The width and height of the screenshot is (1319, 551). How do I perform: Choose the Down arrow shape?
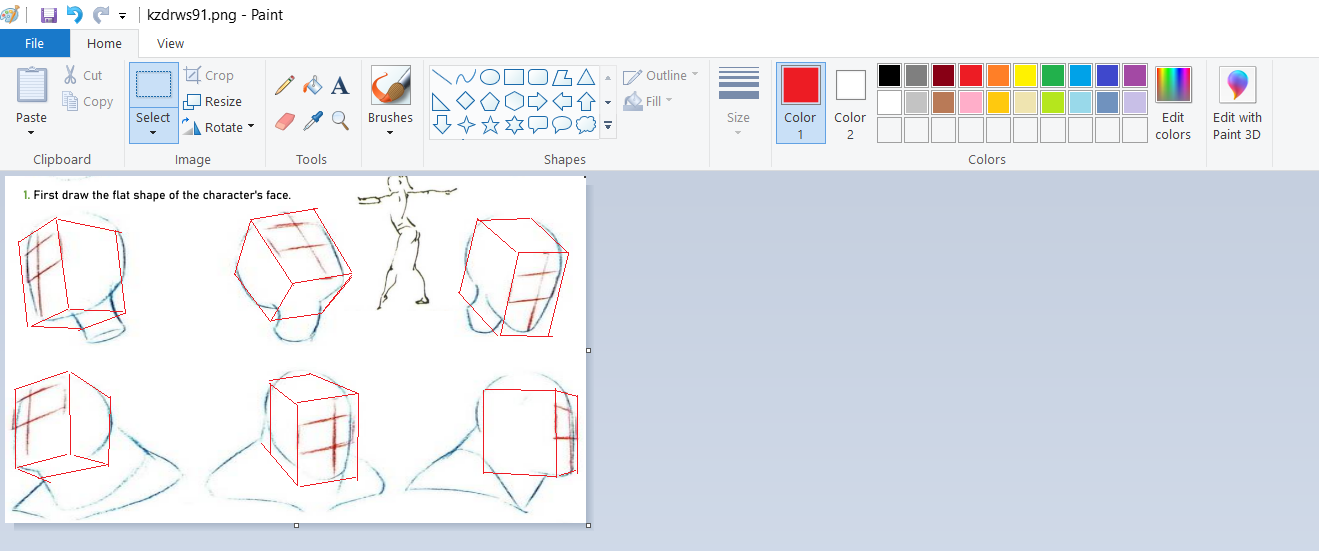tap(441, 125)
